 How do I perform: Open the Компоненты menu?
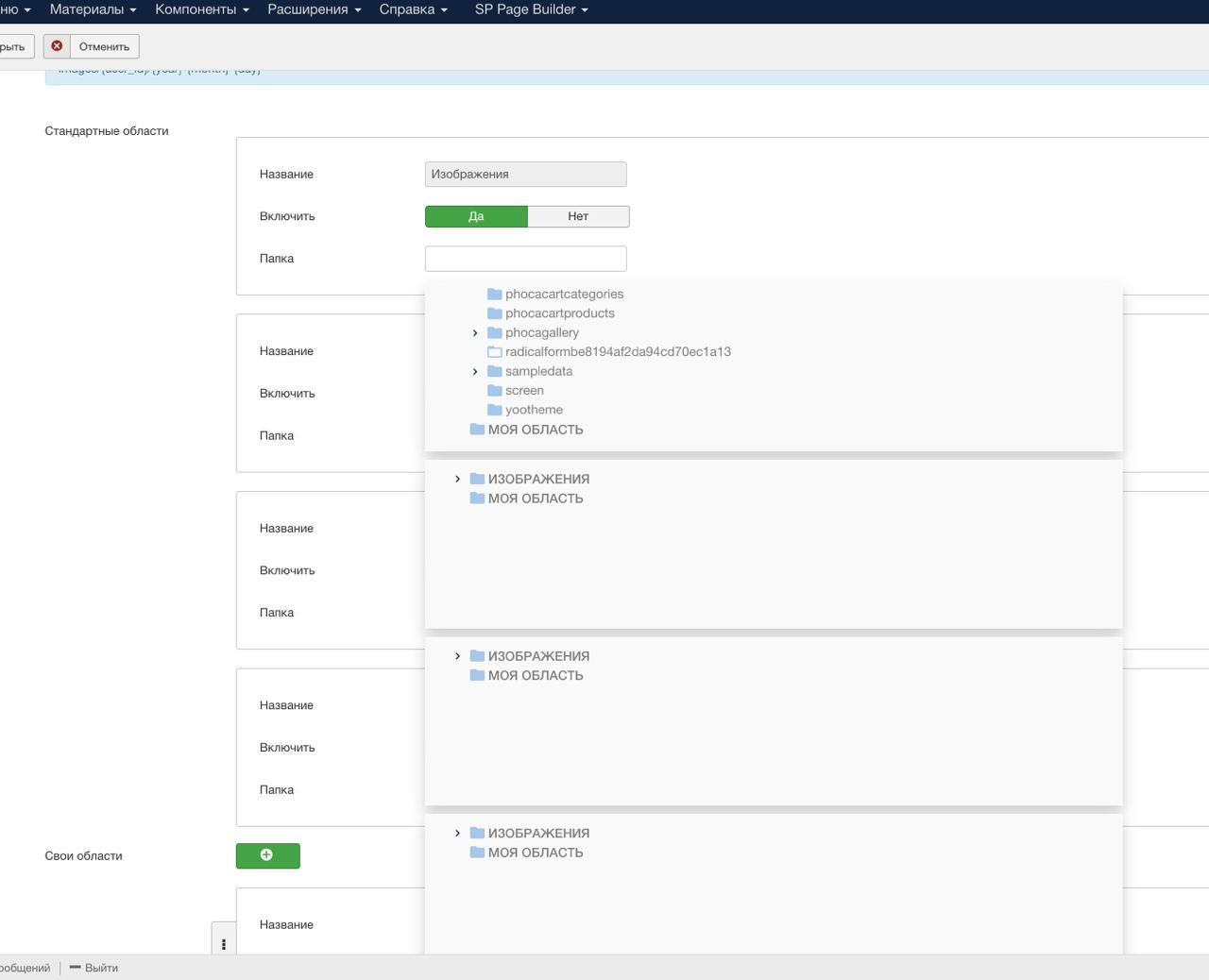click(x=202, y=9)
